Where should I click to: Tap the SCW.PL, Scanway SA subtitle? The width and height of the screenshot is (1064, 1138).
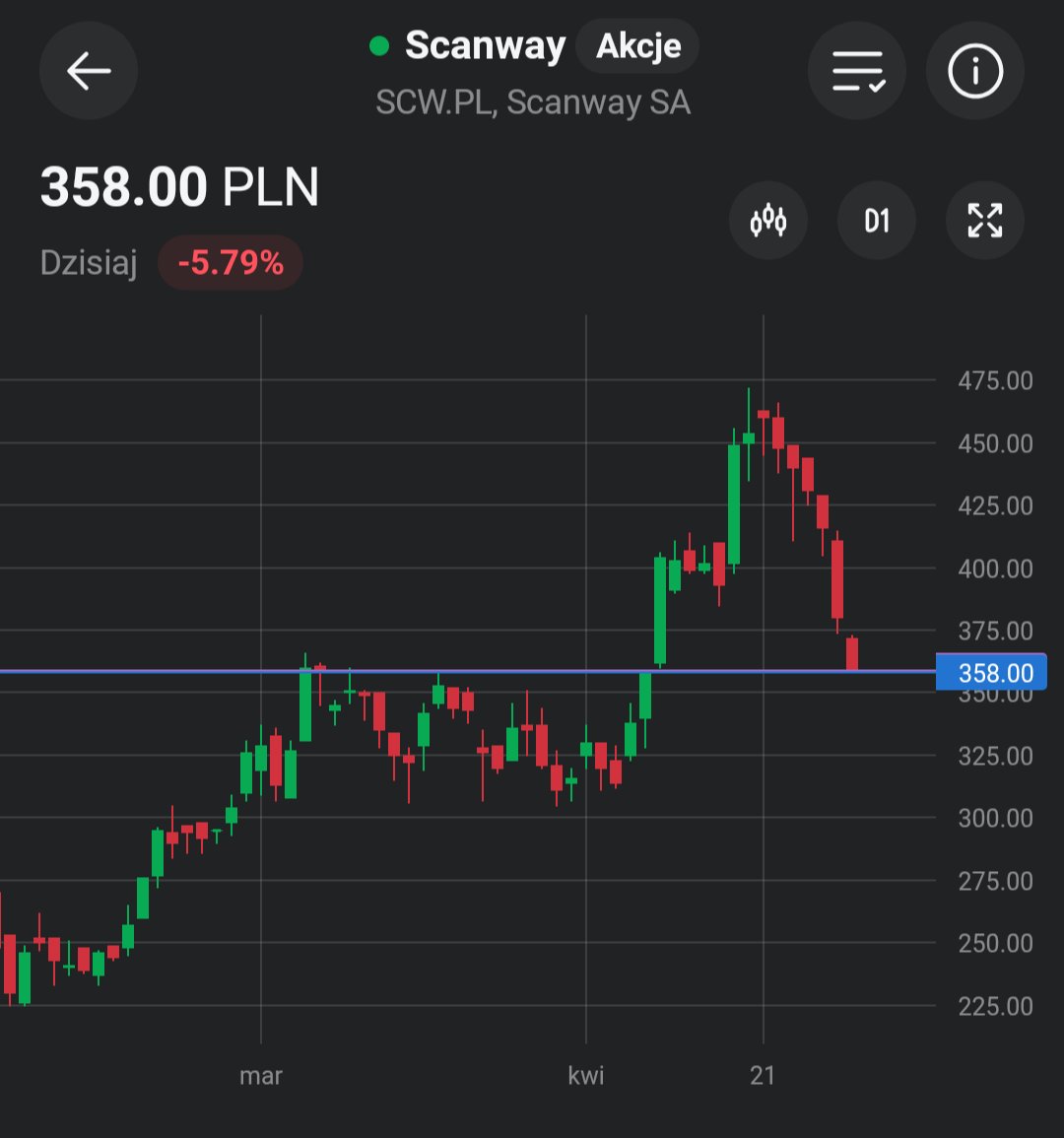(533, 102)
